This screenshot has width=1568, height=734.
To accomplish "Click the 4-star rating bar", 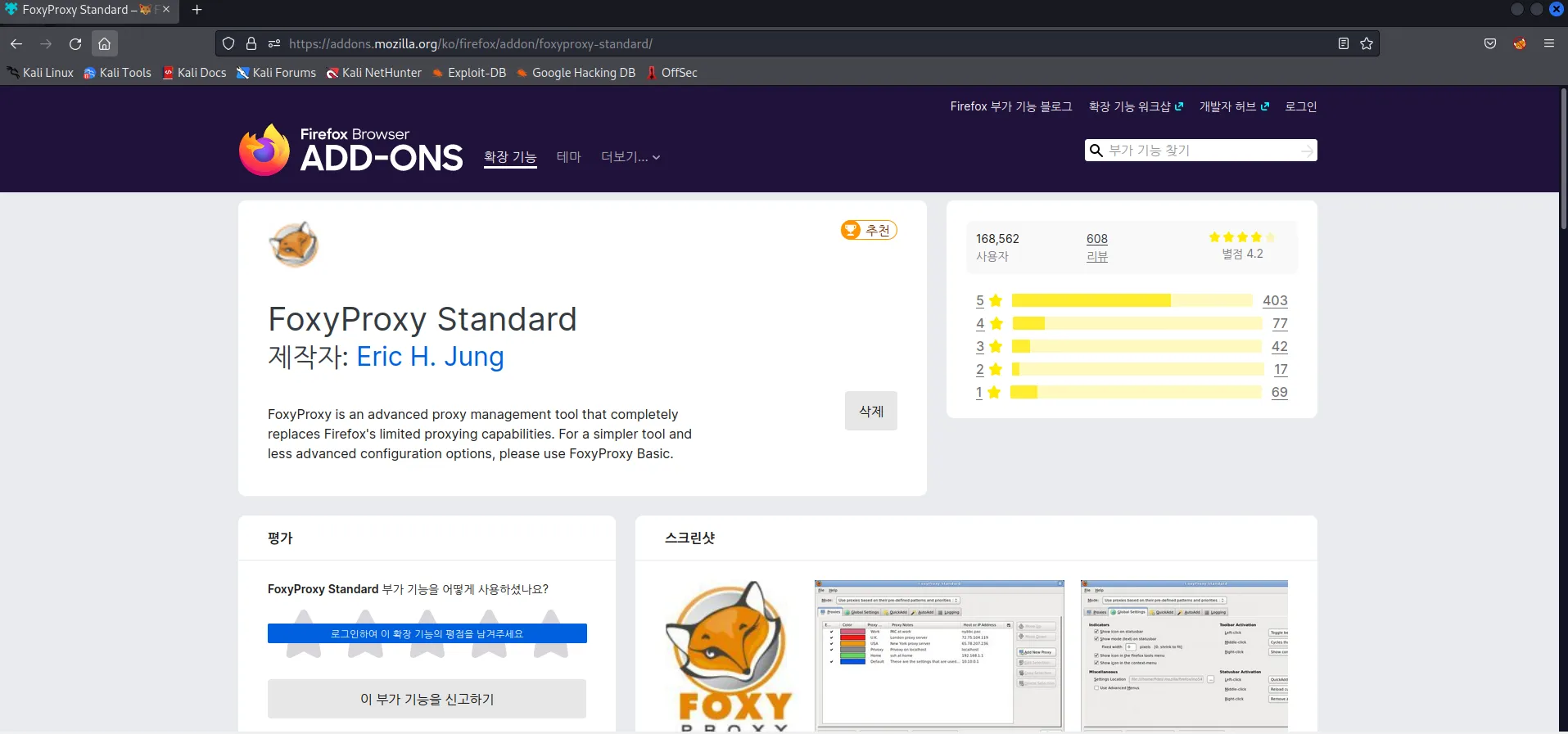I will pos(1137,323).
